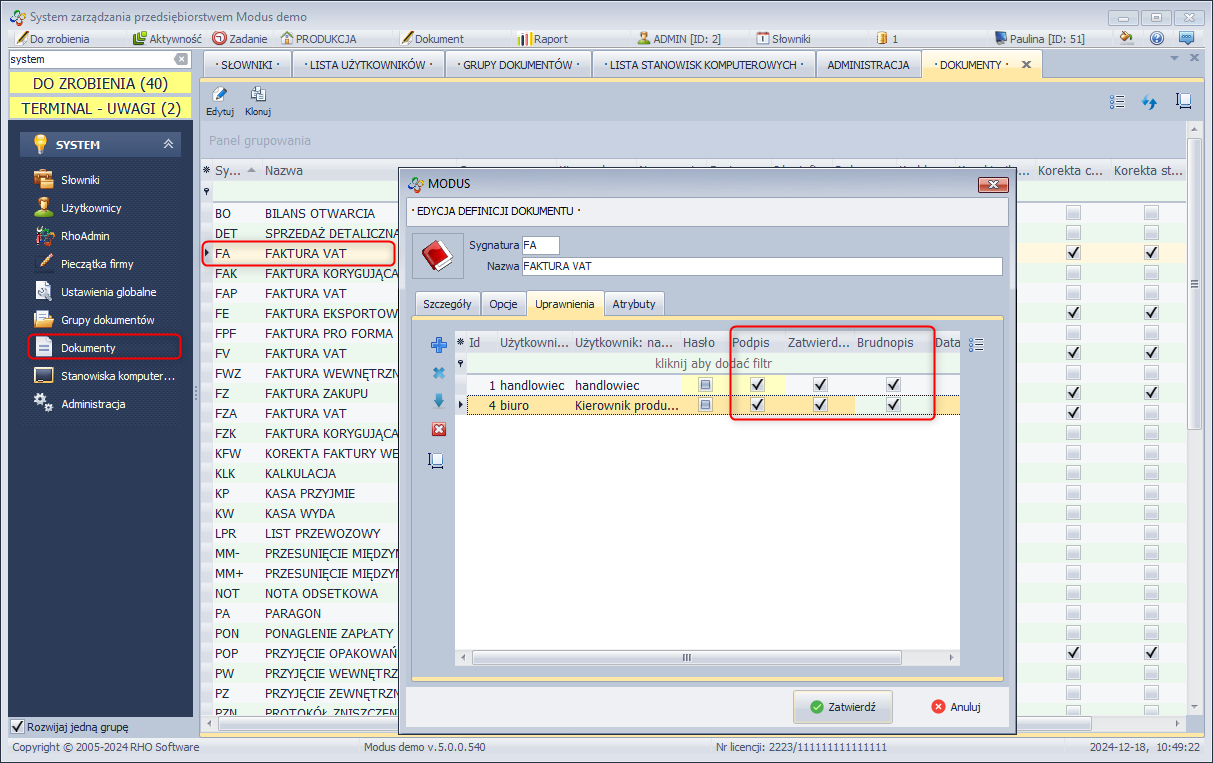Collapse the SYSTEM sidebar group
The image size is (1213, 763).
(x=168, y=145)
